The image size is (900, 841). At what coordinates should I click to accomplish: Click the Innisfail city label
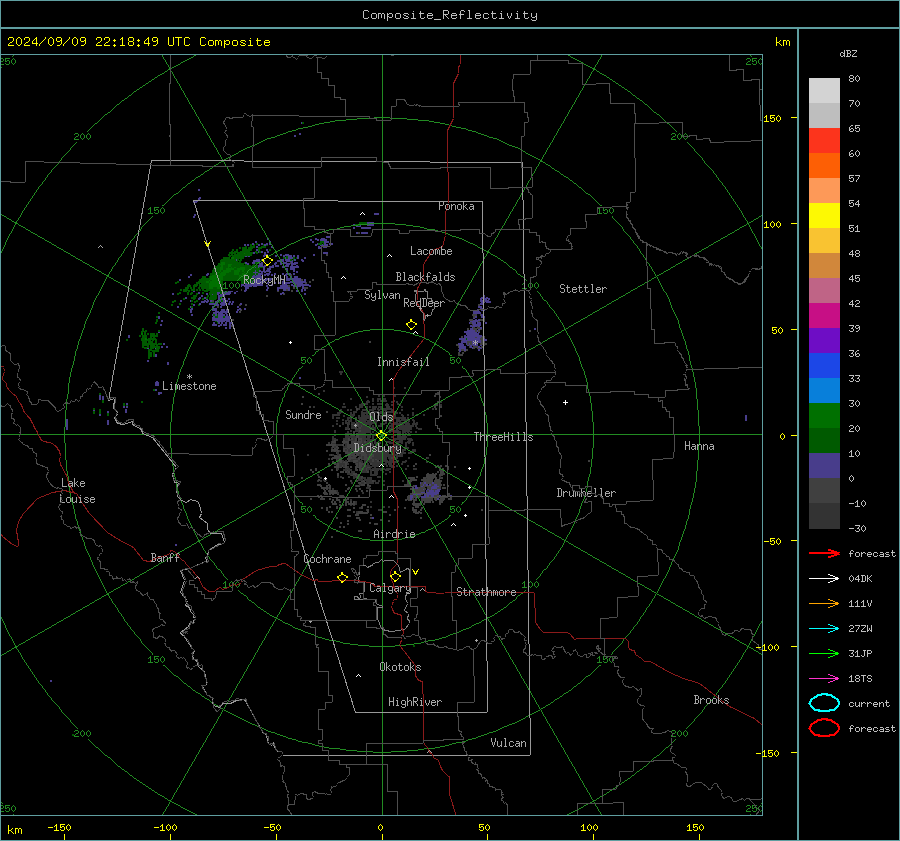pos(403,362)
